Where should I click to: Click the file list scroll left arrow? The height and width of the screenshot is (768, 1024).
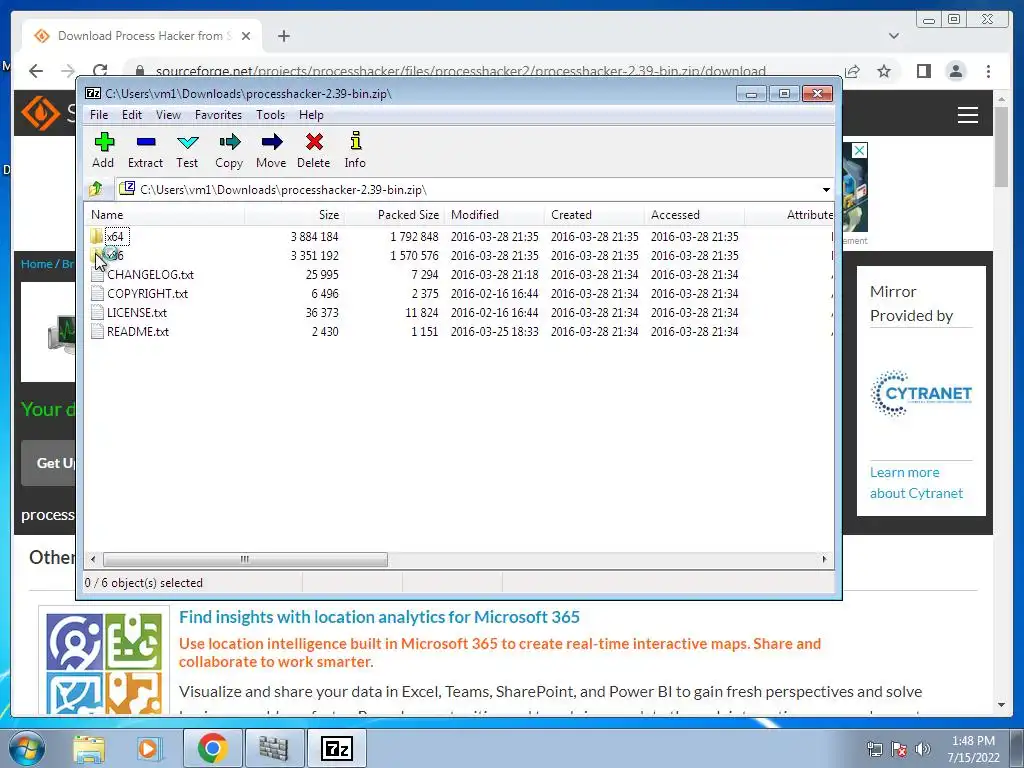[93, 560]
